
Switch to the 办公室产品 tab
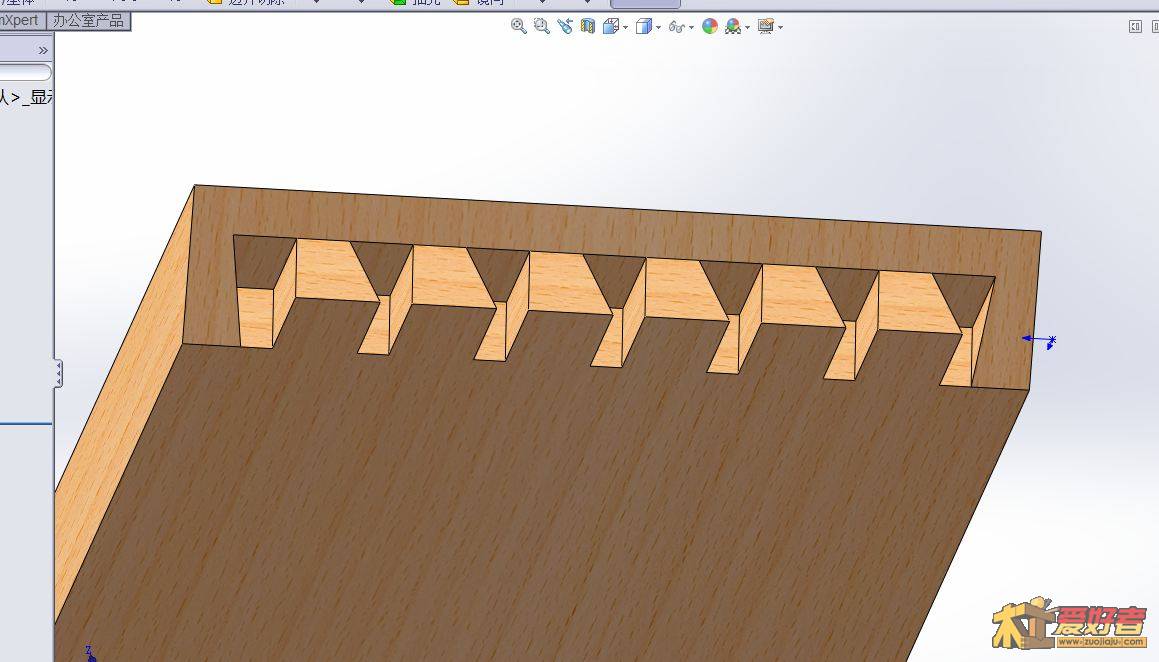click(88, 21)
